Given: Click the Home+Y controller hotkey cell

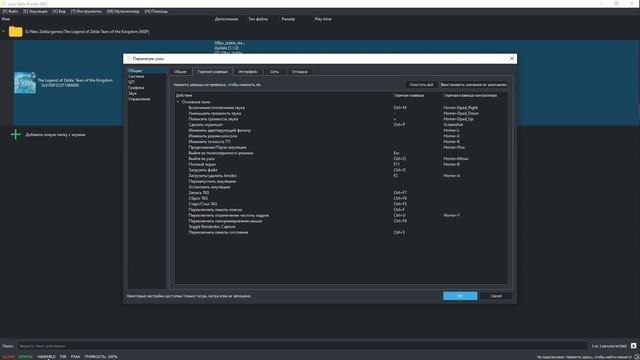Looking at the screenshot, I should tap(452, 215).
